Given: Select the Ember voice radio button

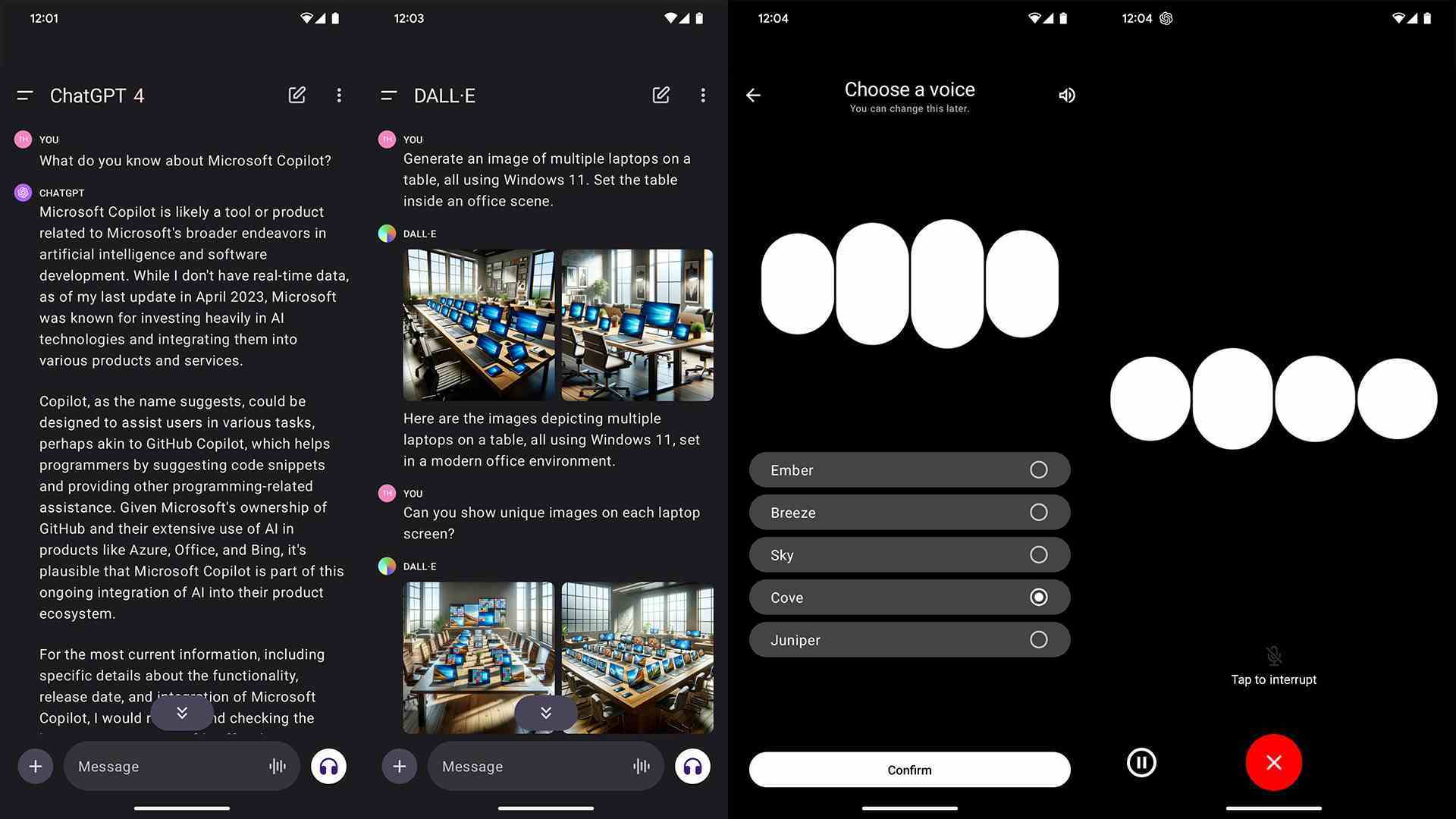Looking at the screenshot, I should (1038, 470).
